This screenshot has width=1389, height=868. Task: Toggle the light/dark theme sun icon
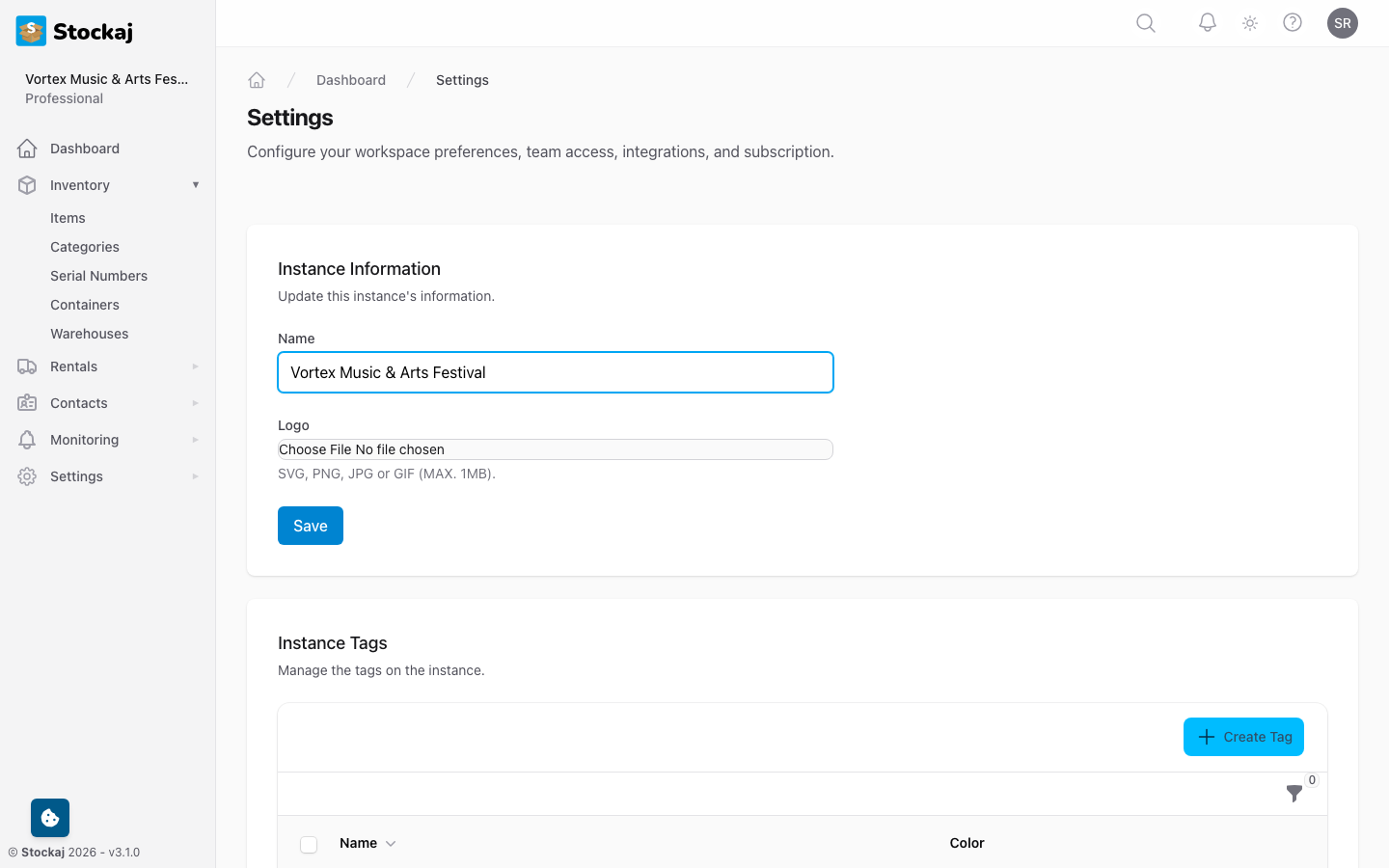(1249, 22)
